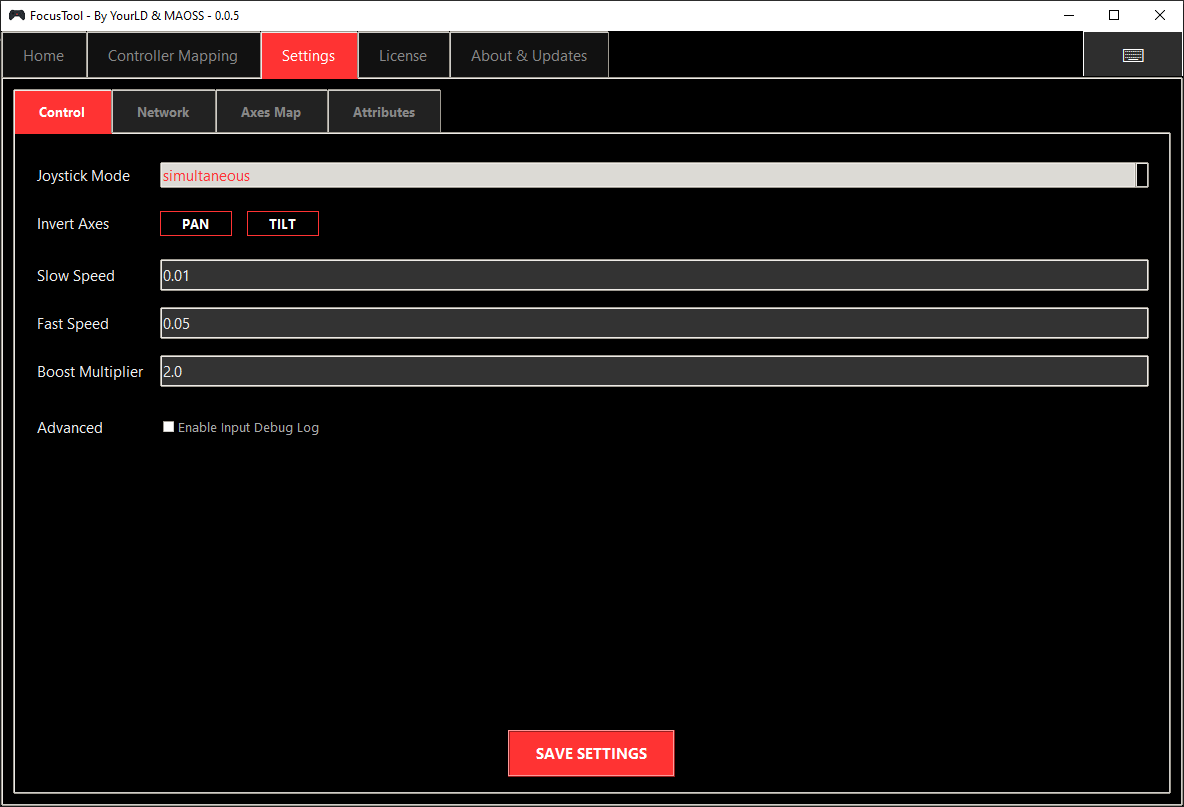
Task: Open the Joystick Mode dropdown
Action: point(650,175)
